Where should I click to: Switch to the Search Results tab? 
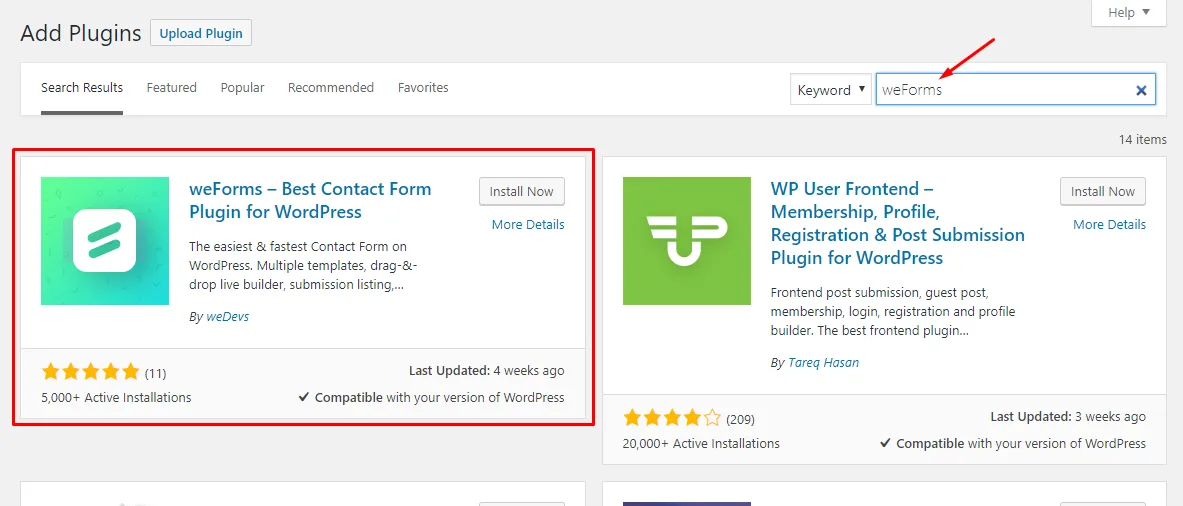pyautogui.click(x=82, y=88)
